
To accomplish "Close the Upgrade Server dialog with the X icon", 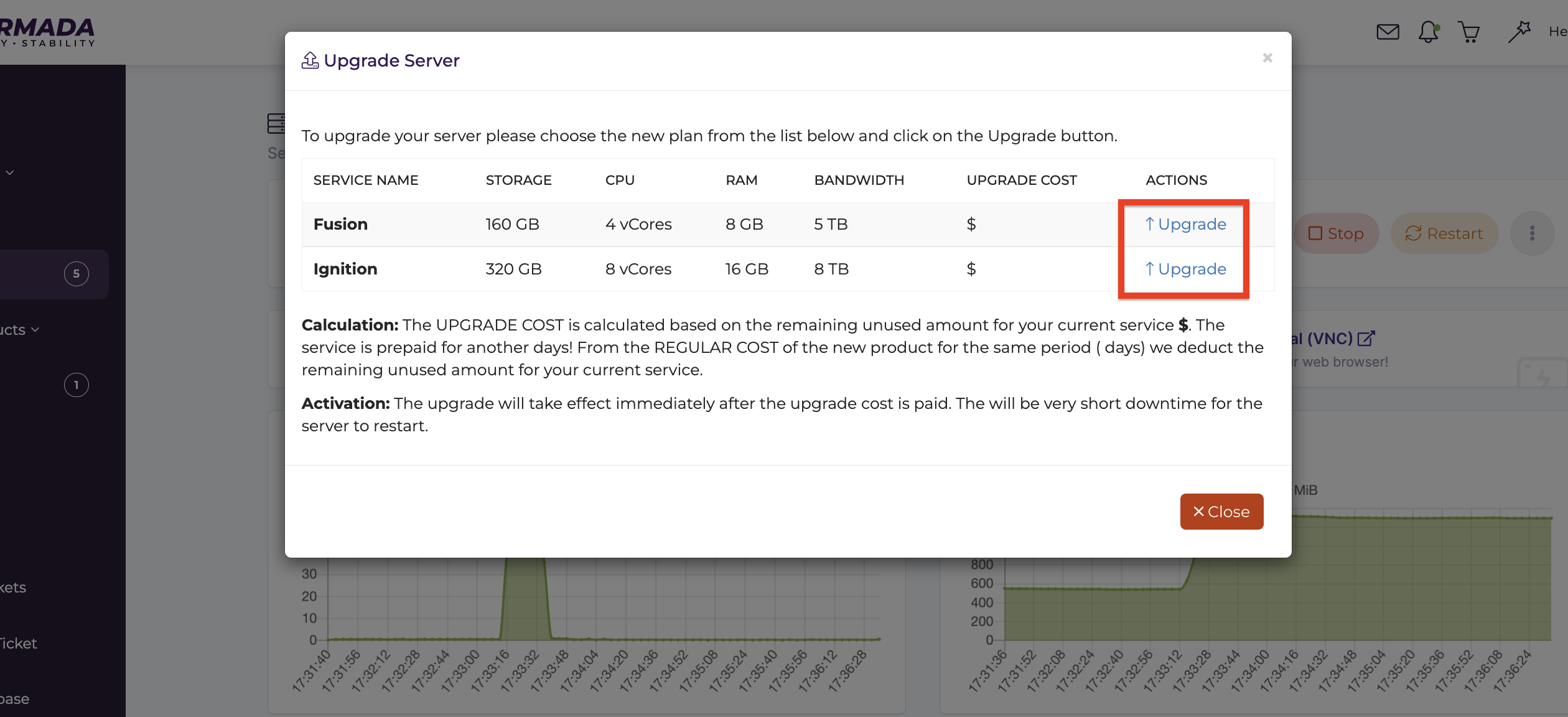I will (1267, 58).
